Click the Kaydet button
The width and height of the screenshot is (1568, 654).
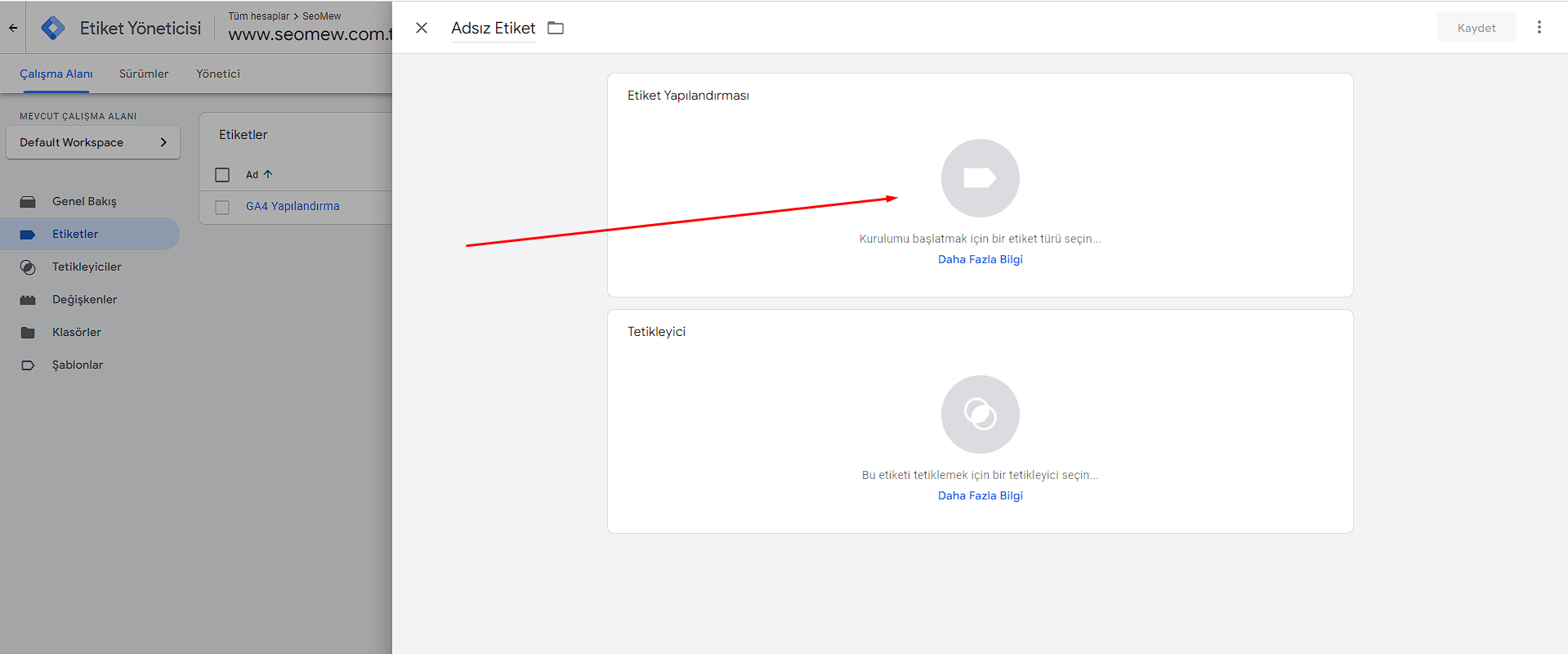point(1476,28)
